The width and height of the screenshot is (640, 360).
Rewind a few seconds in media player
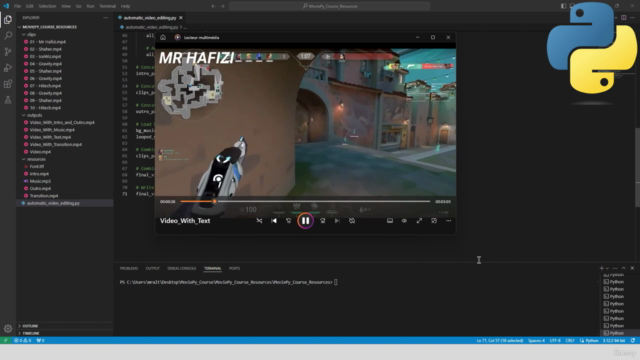click(289, 221)
